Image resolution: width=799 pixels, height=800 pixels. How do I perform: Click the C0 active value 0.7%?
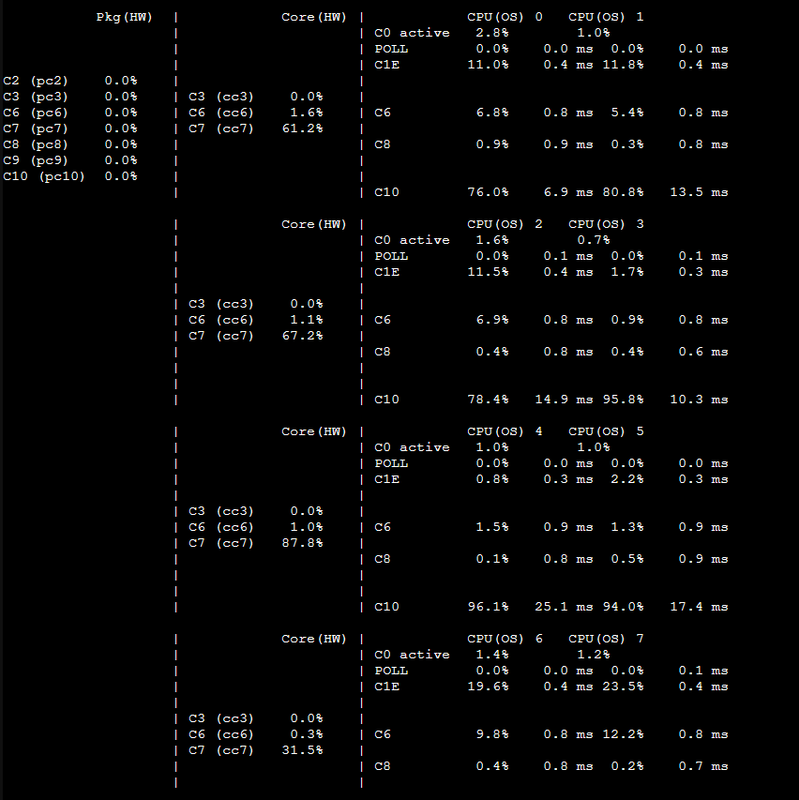click(x=593, y=240)
